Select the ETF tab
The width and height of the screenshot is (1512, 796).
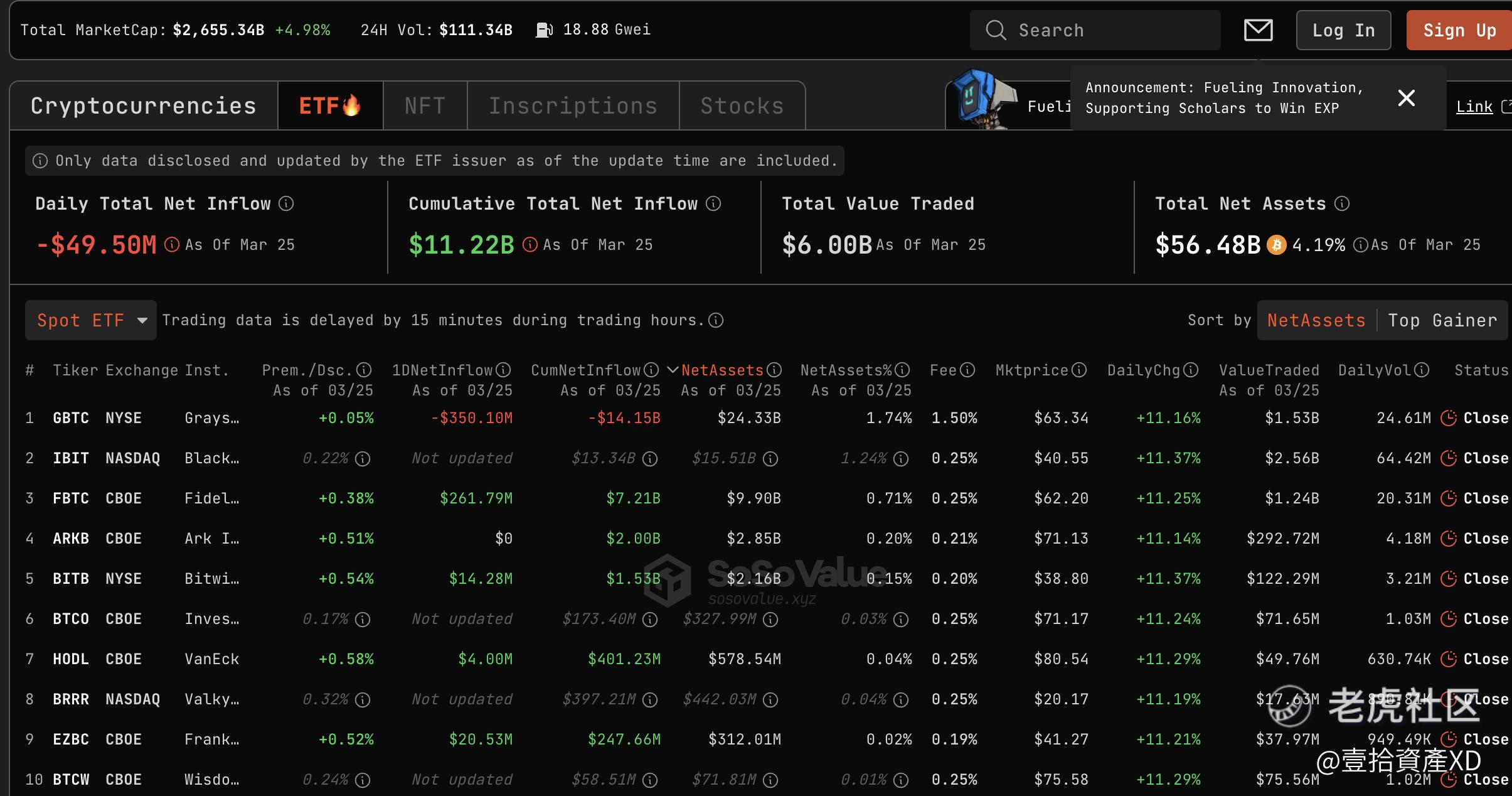[330, 105]
